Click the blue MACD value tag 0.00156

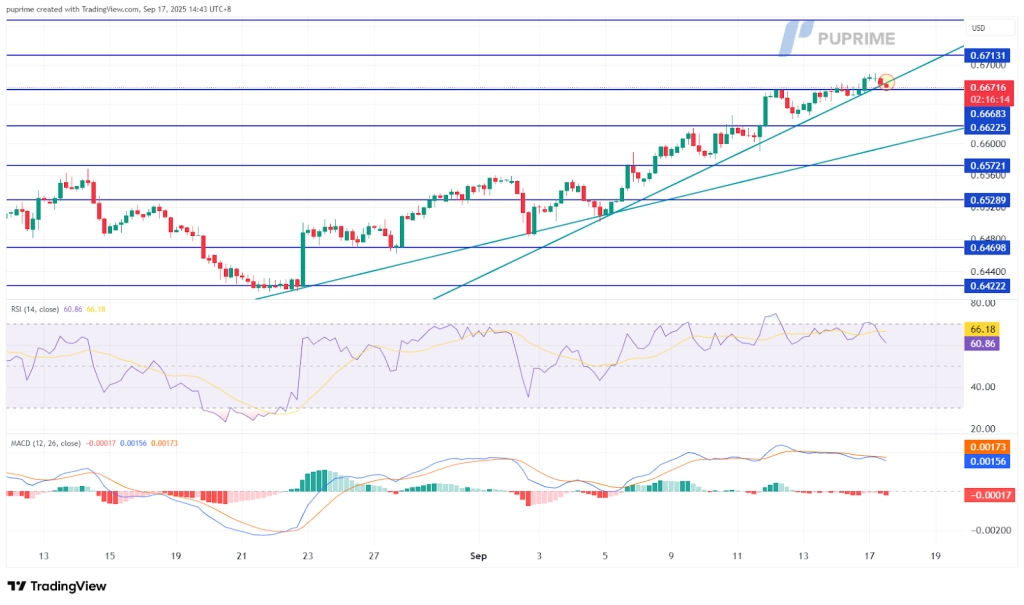click(988, 461)
